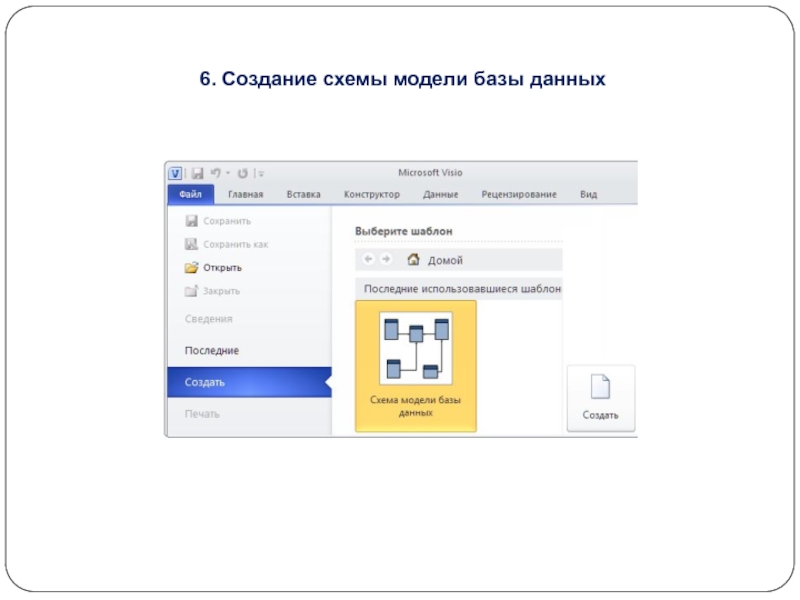The image size is (800, 600).
Task: Click the save icon in quick access toolbar
Action: pos(197,173)
